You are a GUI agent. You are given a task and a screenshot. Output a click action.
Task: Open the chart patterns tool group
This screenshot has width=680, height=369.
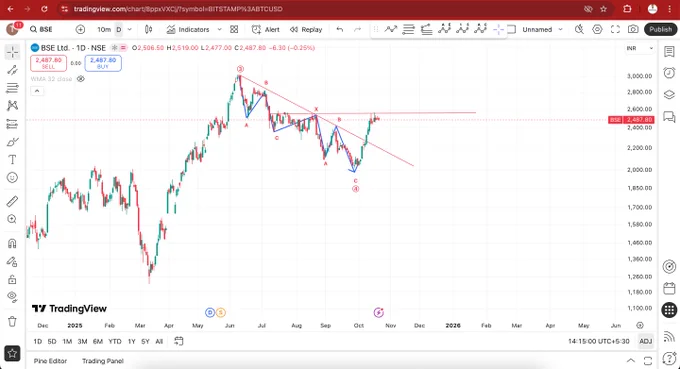12,106
